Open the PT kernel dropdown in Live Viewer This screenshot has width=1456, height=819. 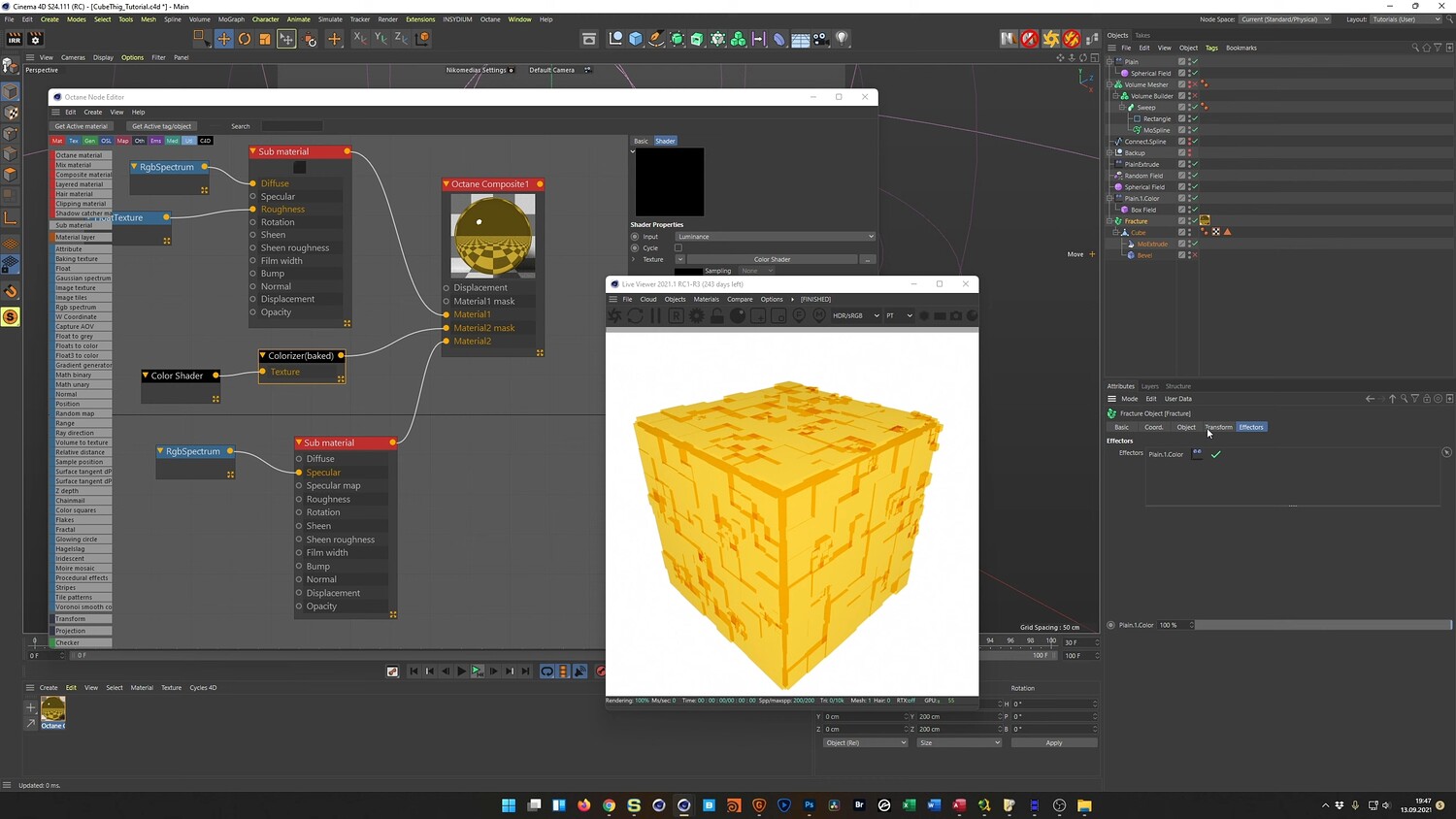899,315
